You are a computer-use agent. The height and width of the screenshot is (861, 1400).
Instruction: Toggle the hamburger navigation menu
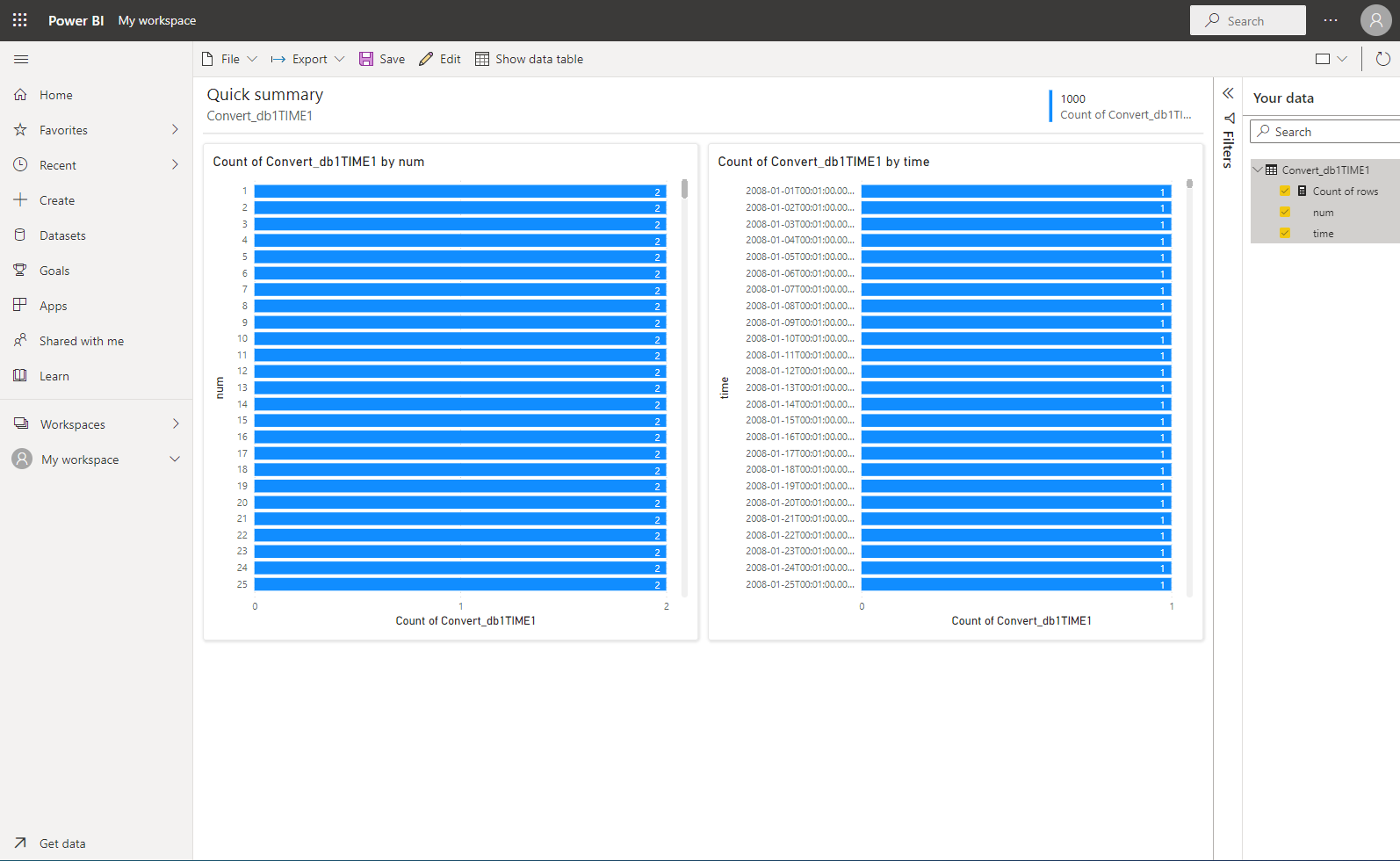[21, 59]
